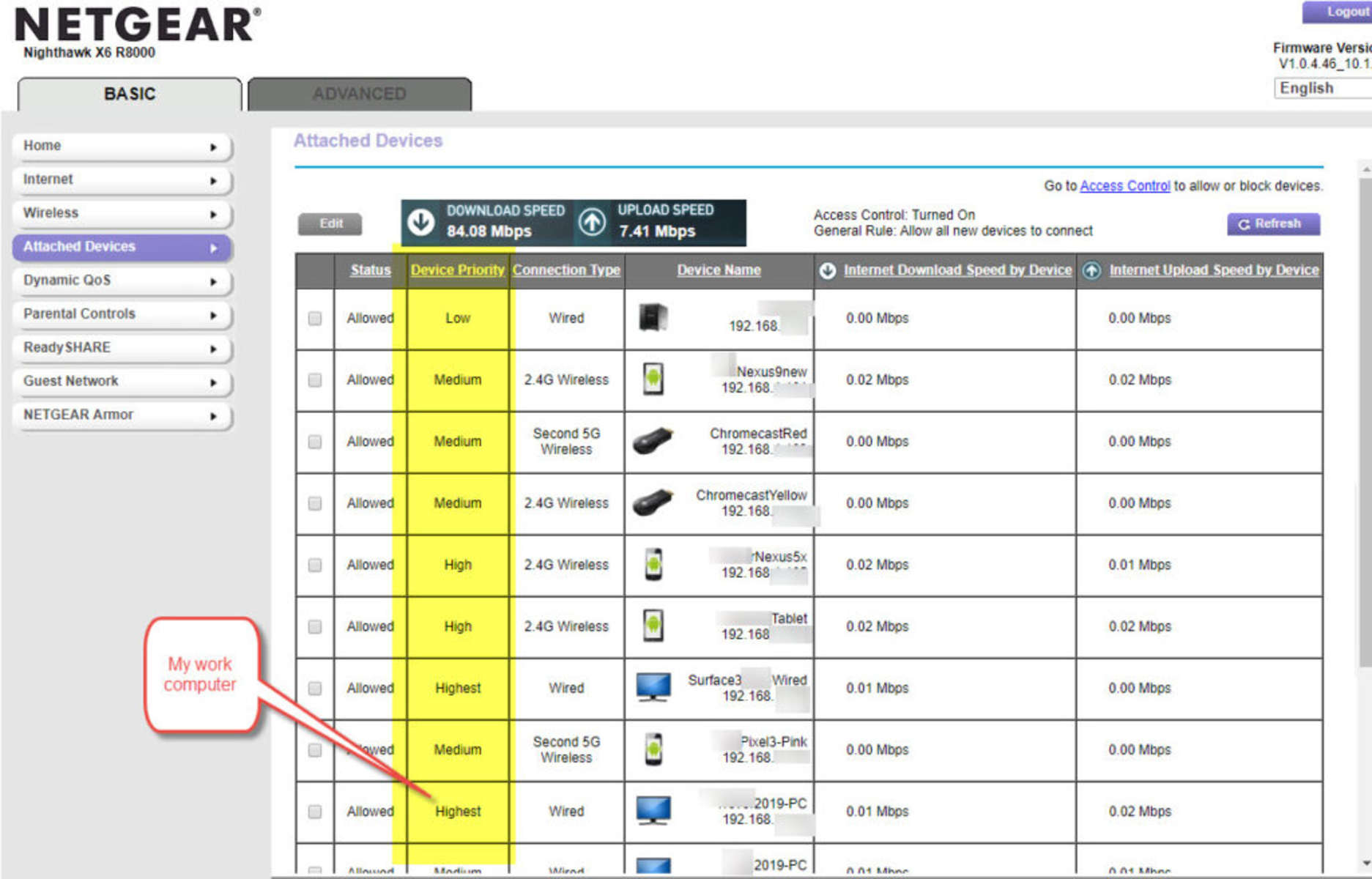The width and height of the screenshot is (1372, 879).
Task: Open the Parental Controls sidebar item
Action: [x=122, y=314]
